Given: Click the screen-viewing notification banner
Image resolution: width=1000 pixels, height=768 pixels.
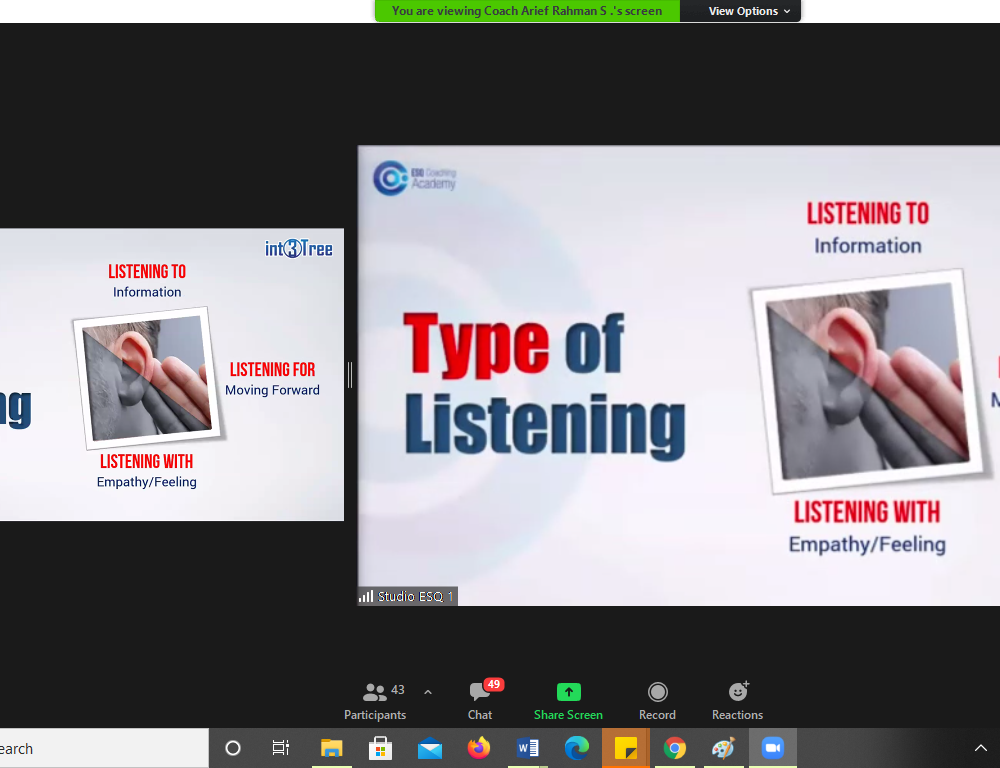Looking at the screenshot, I should (527, 11).
